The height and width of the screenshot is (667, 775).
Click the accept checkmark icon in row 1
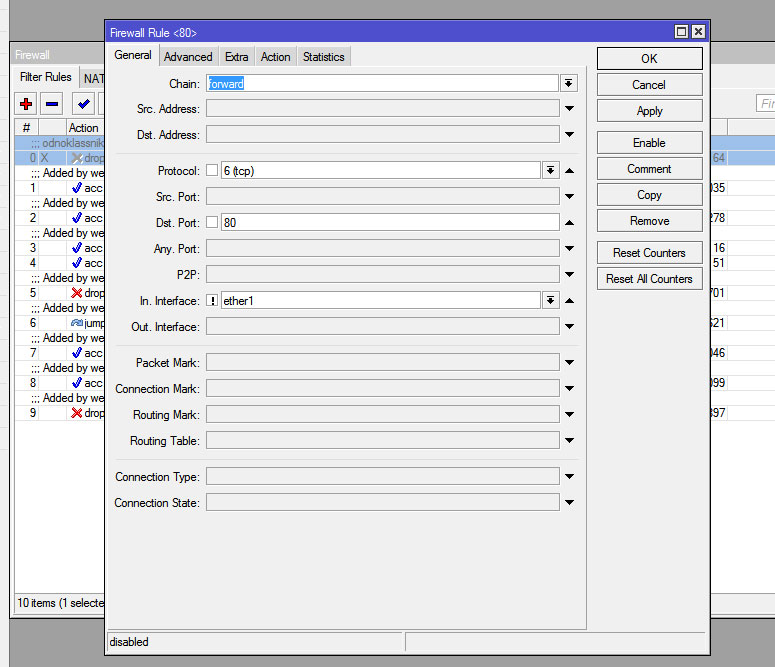77,188
